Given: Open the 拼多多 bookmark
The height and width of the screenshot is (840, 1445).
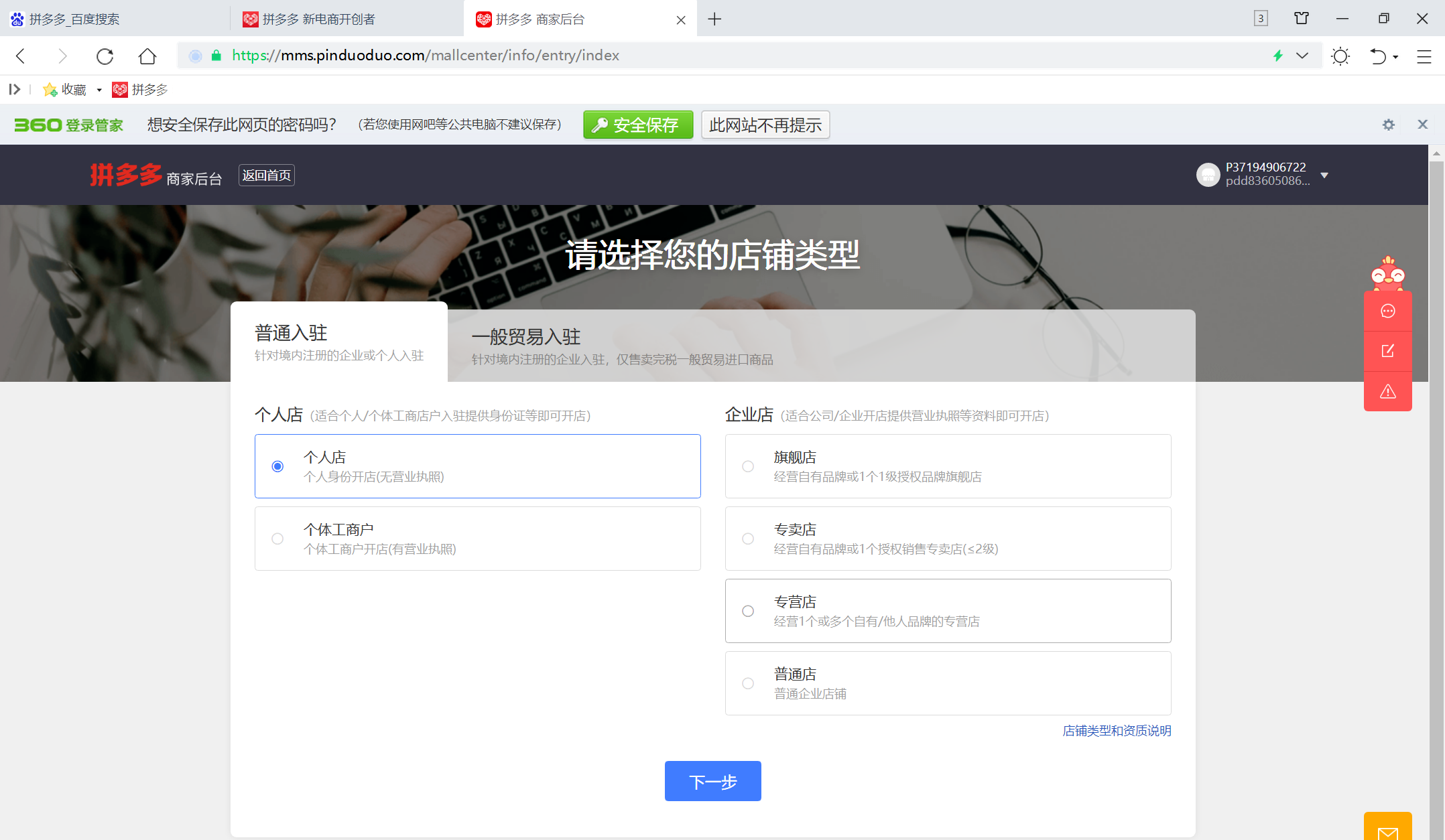Looking at the screenshot, I should 140,90.
